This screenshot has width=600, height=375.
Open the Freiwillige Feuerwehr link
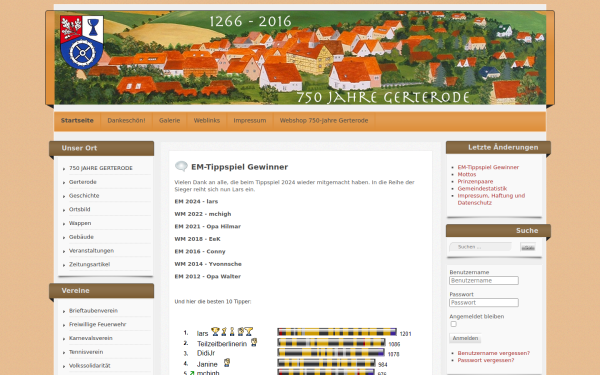[x=98, y=324]
